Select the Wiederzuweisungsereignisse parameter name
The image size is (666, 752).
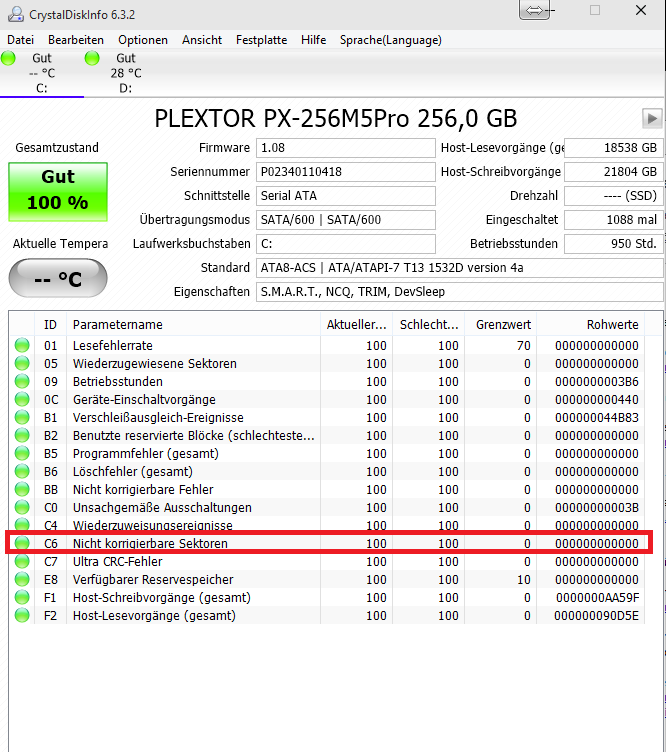pos(152,525)
